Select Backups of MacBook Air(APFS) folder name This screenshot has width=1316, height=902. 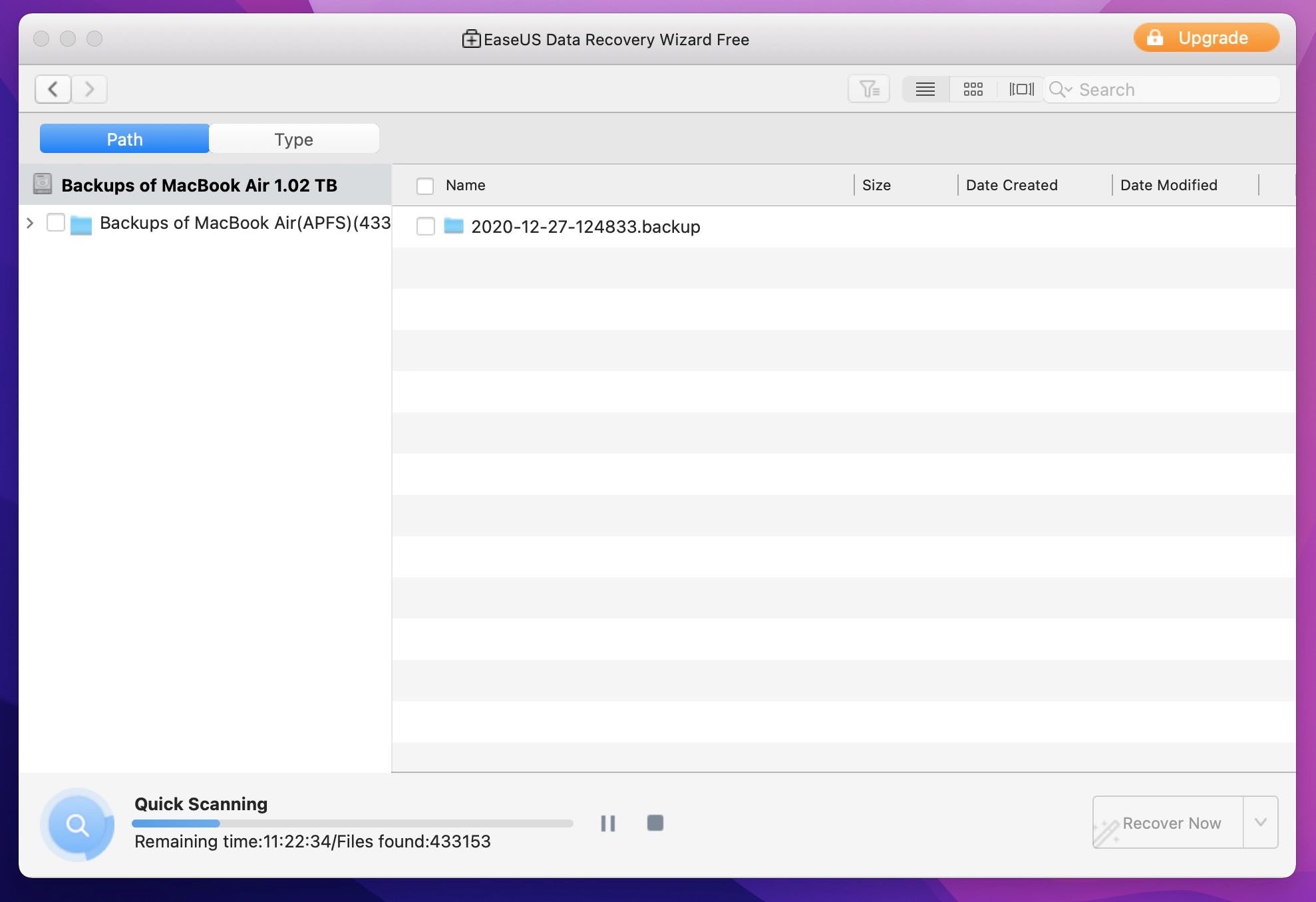point(245,223)
